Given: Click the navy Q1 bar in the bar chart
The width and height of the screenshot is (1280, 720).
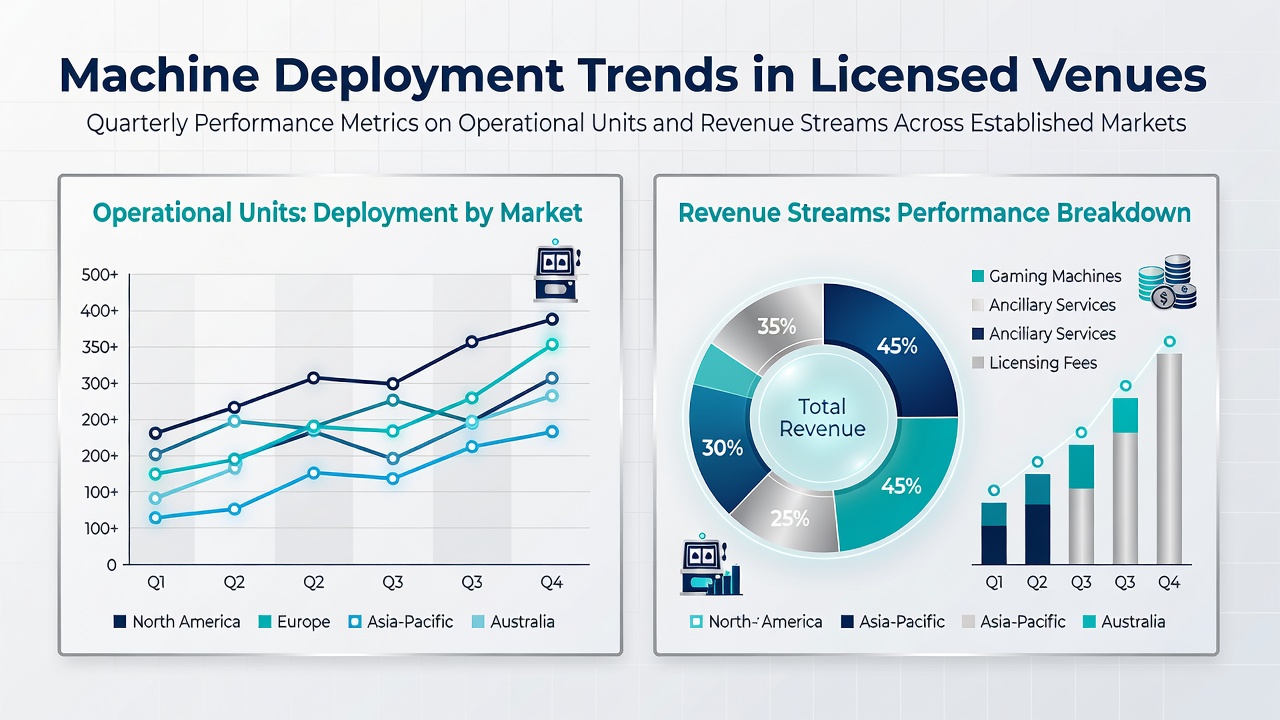Looking at the screenshot, I should [994, 544].
